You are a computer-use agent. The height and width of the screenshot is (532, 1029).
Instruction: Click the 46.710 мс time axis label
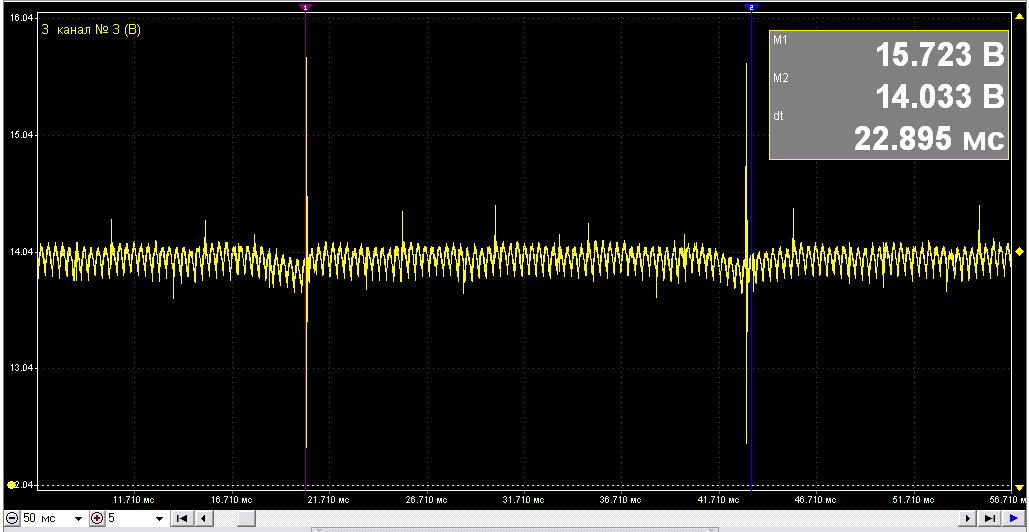[x=816, y=500]
